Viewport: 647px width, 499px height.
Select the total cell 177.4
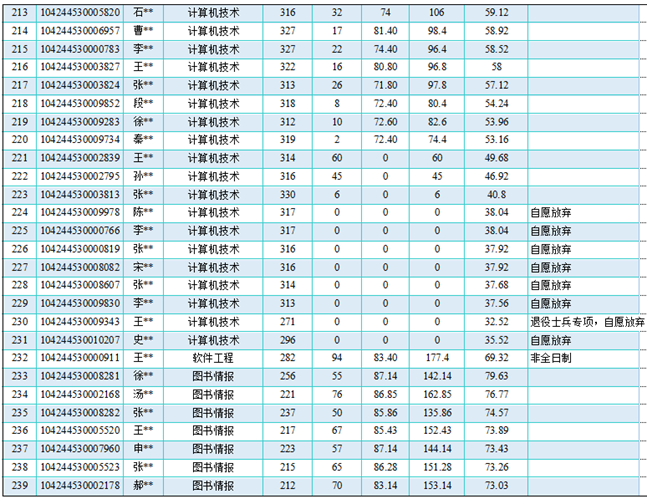pyautogui.click(x=436, y=356)
